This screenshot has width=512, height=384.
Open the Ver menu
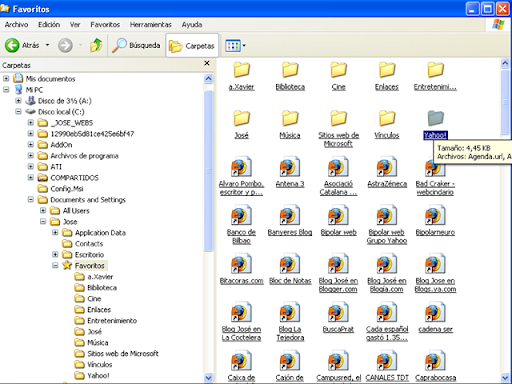coord(75,25)
